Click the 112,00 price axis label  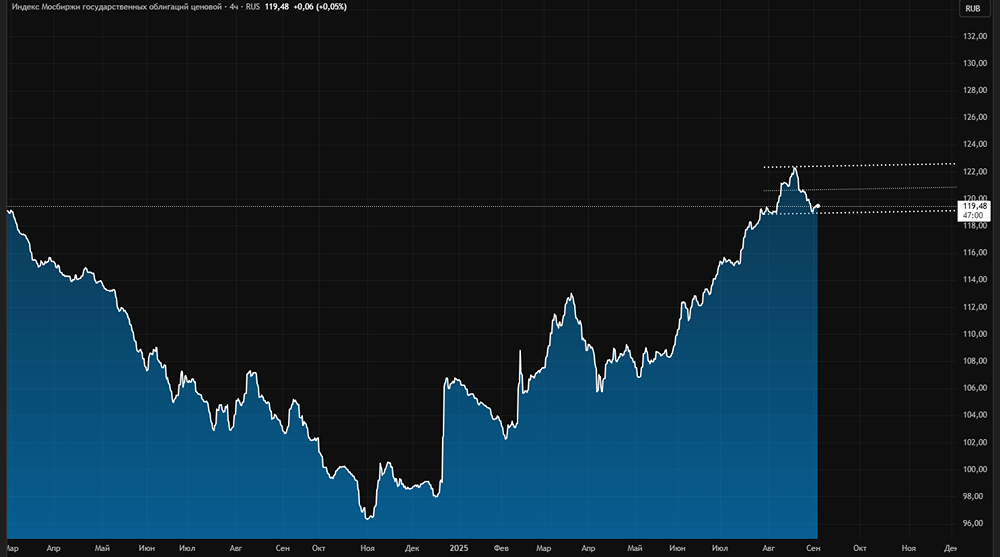click(975, 307)
